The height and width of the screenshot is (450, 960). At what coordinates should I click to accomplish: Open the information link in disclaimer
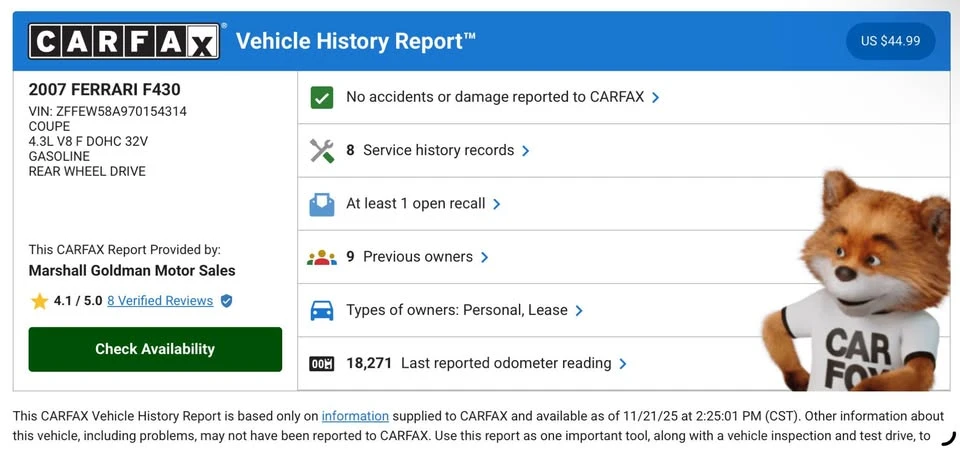[355, 416]
